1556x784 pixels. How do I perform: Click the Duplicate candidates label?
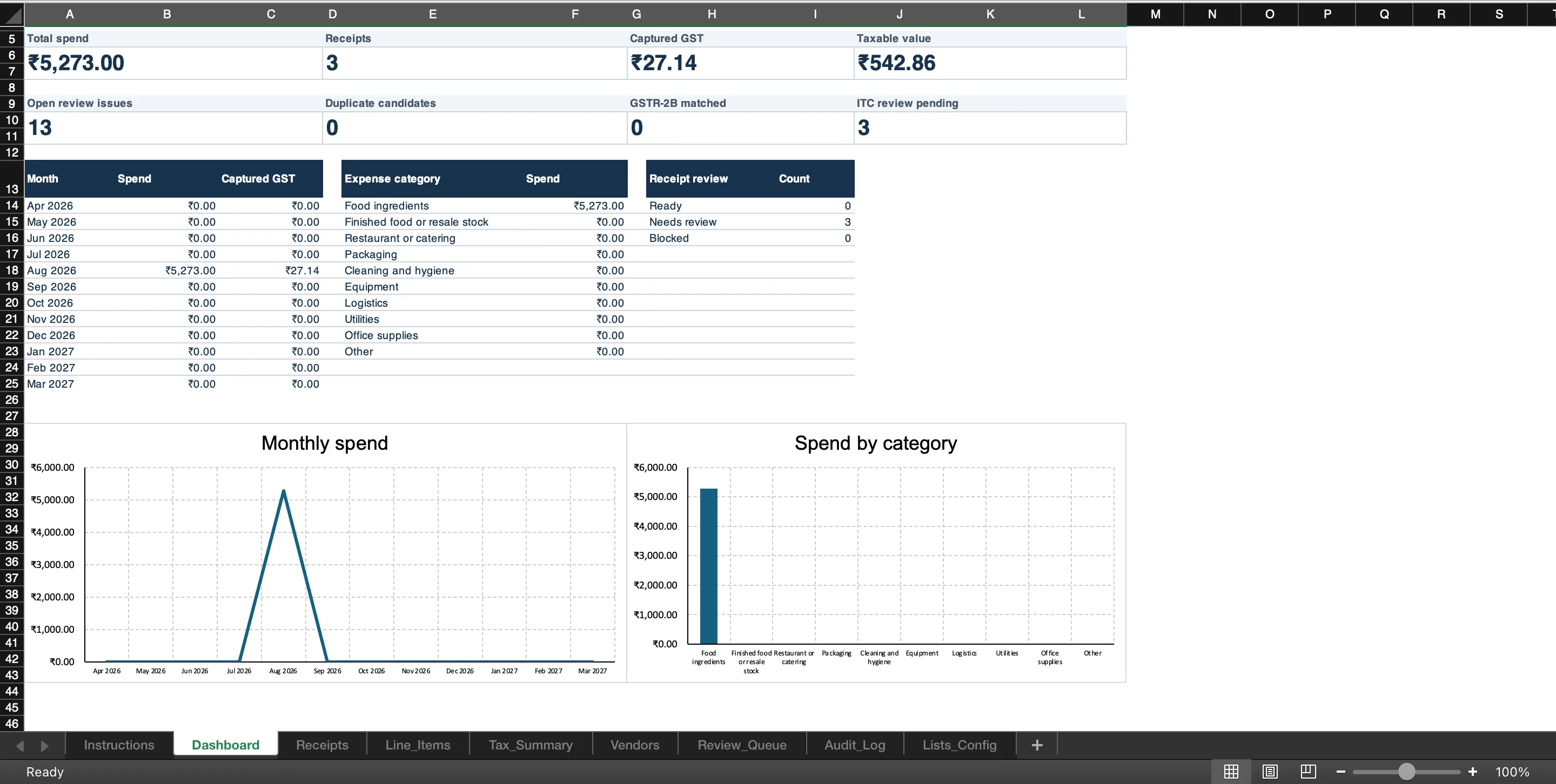[380, 103]
